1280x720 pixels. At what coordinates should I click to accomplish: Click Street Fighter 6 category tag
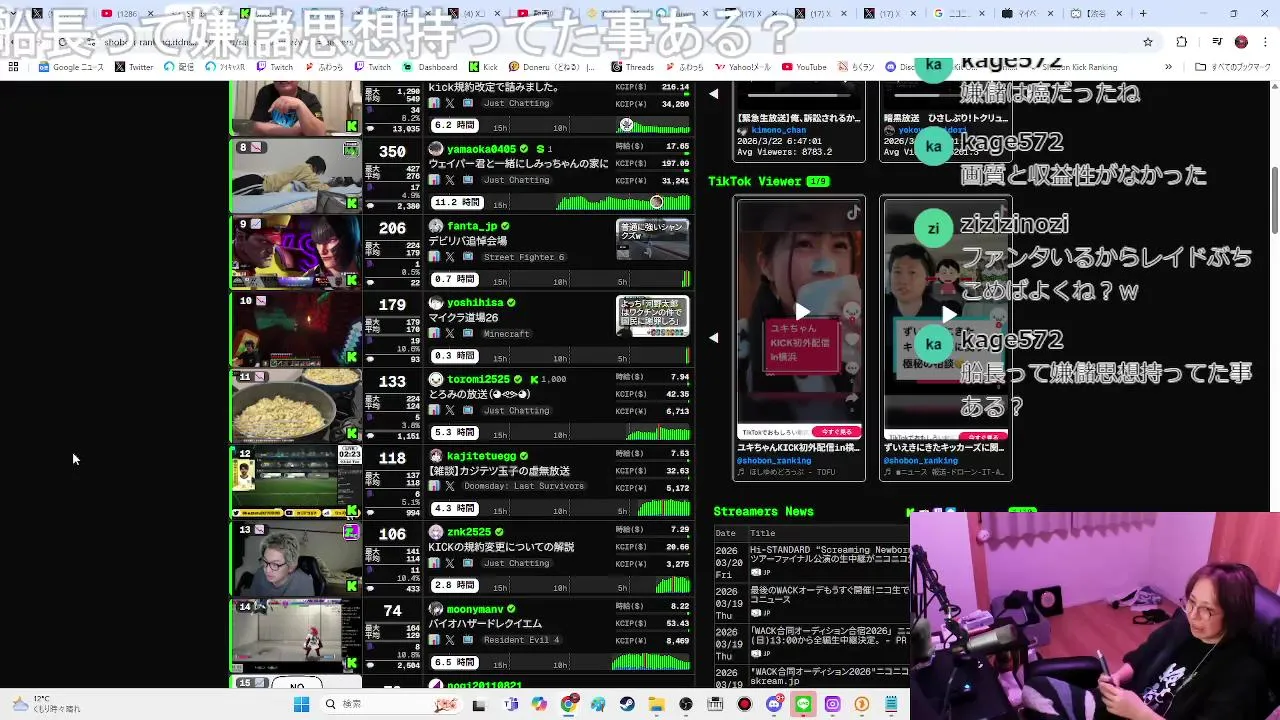524,257
